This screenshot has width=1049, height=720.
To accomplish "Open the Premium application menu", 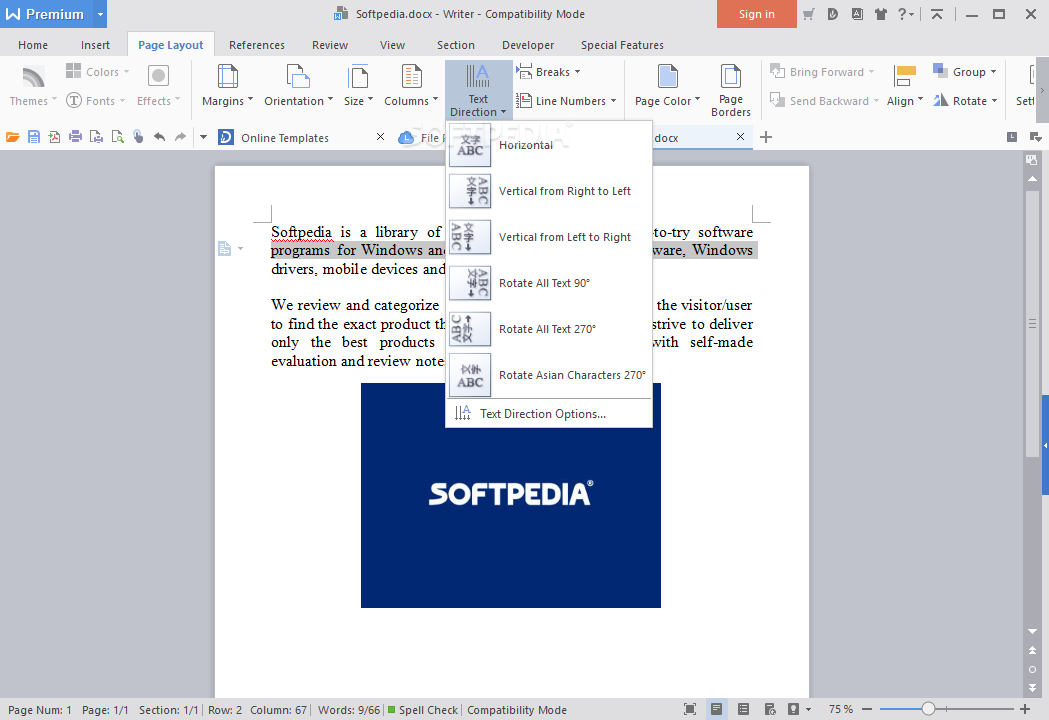I will (45, 14).
